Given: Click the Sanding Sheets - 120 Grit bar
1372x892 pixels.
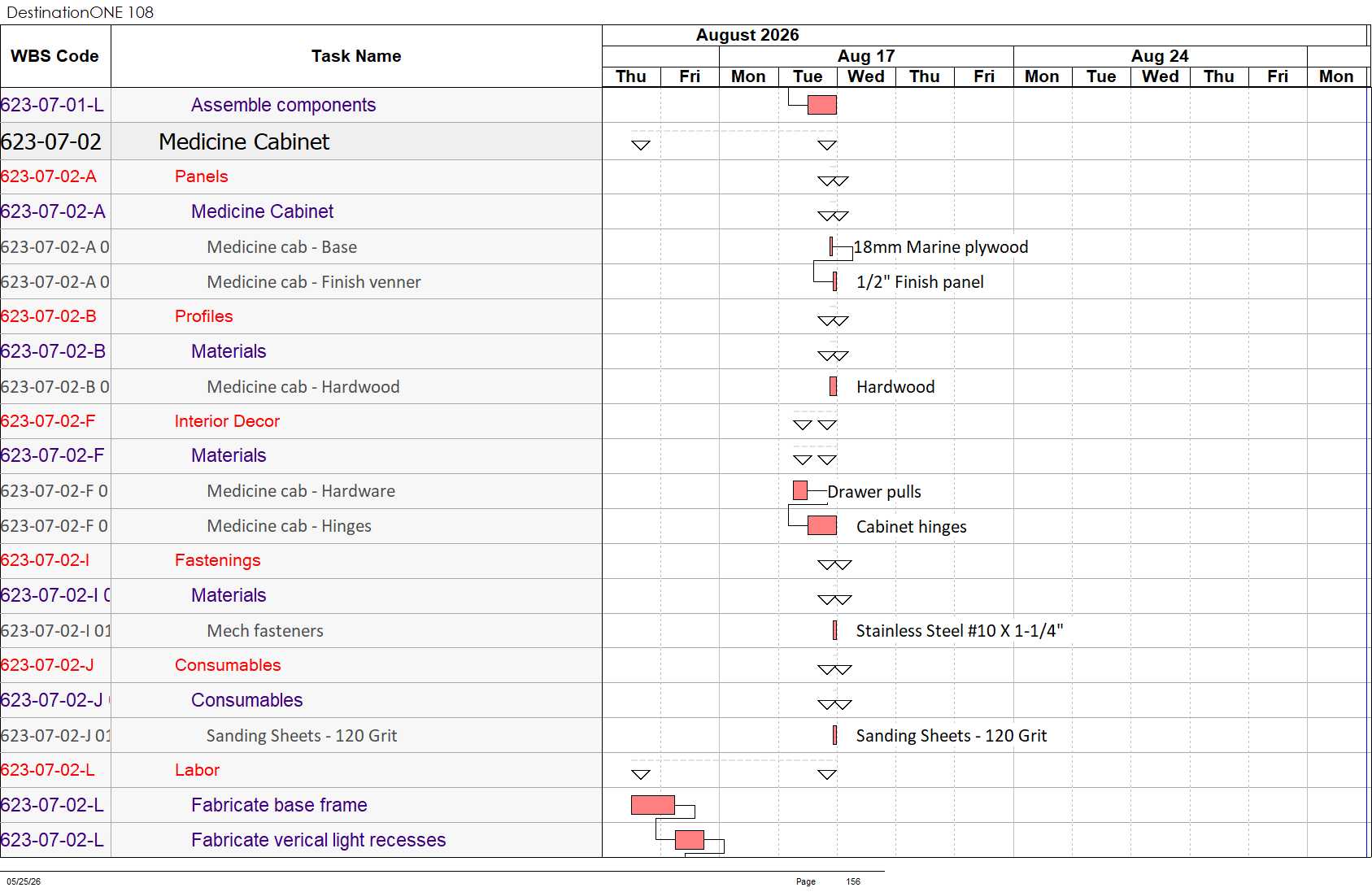Looking at the screenshot, I should pos(835,735).
